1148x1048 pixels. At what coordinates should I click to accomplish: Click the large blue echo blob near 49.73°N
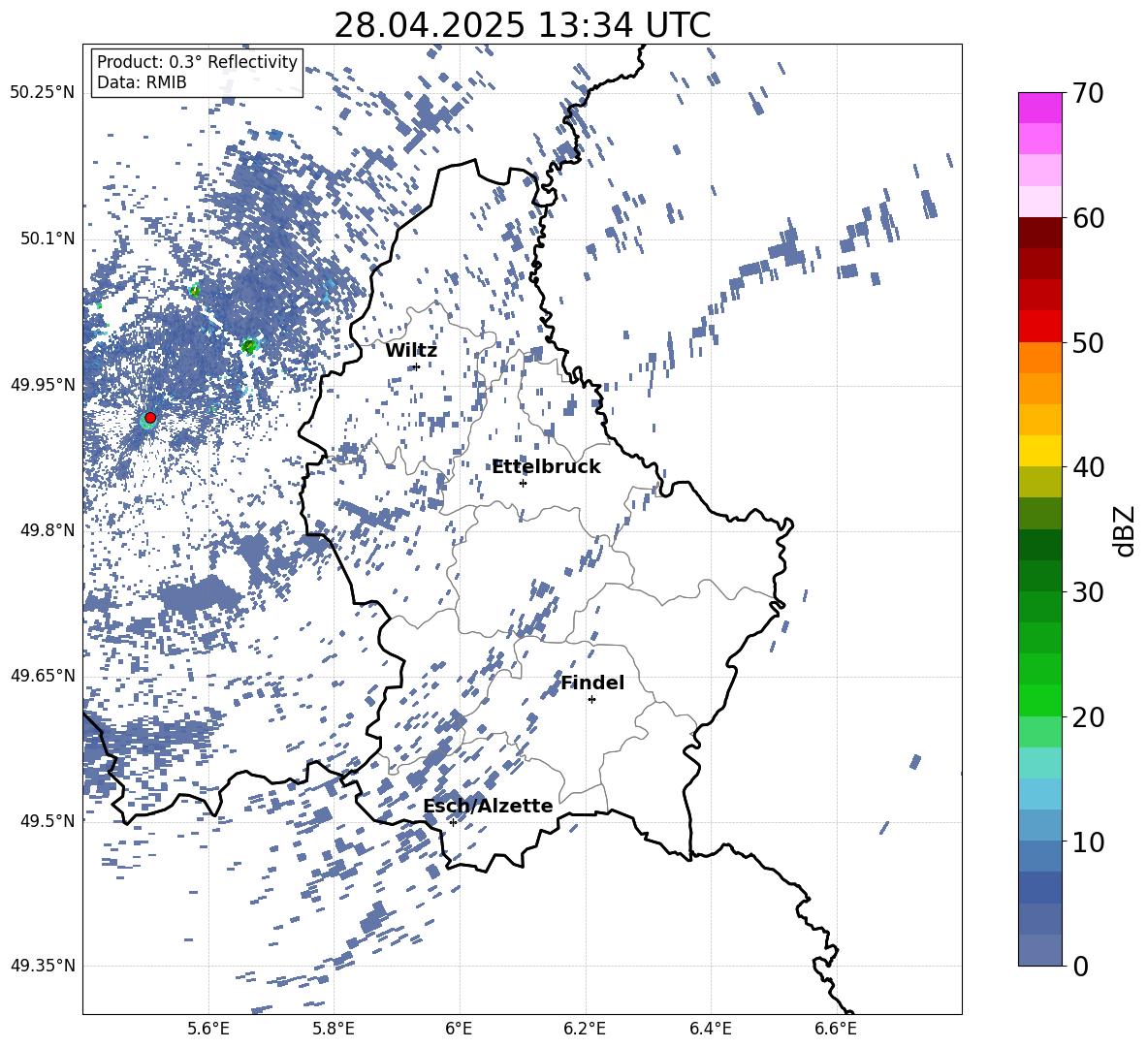coord(199,594)
